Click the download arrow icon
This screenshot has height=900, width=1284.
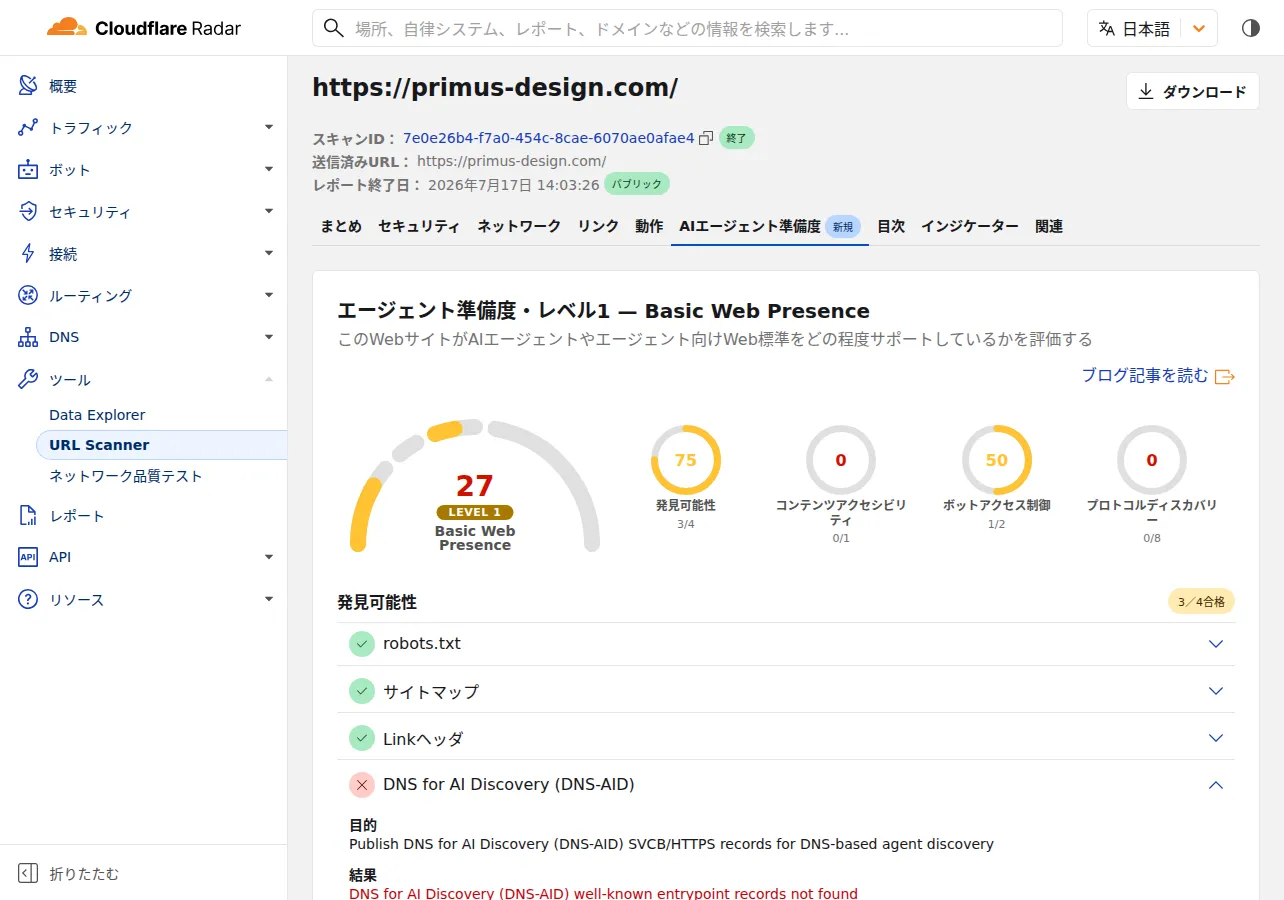(1146, 91)
